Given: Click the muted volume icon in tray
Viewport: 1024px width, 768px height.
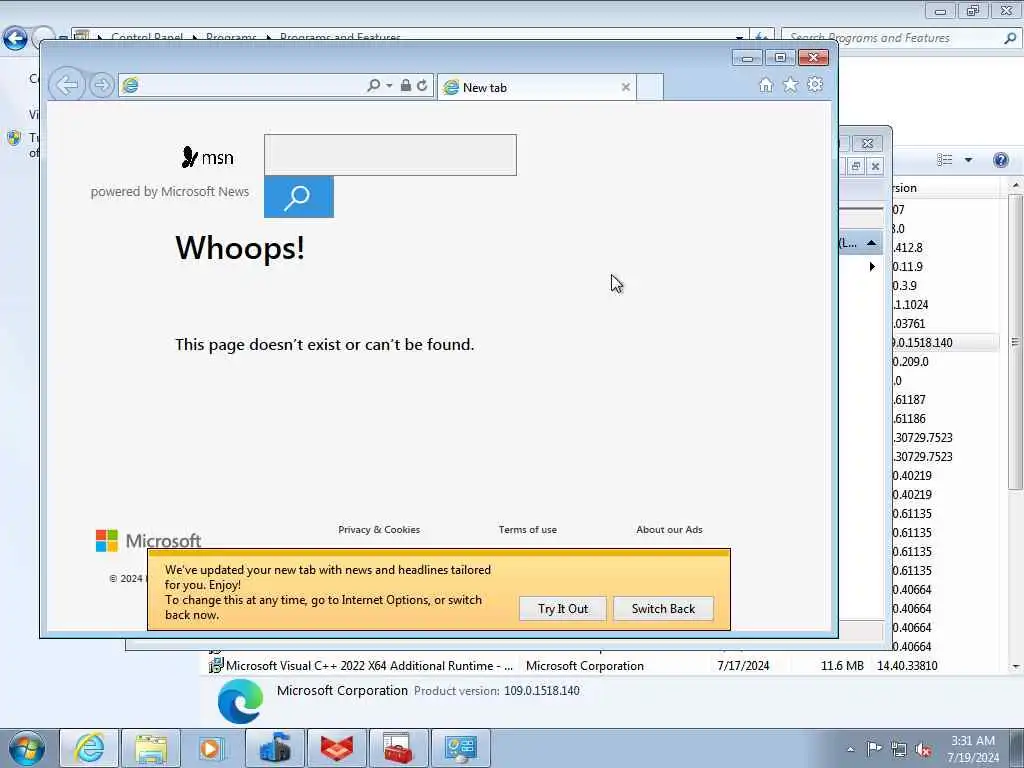Looking at the screenshot, I should coord(923,749).
